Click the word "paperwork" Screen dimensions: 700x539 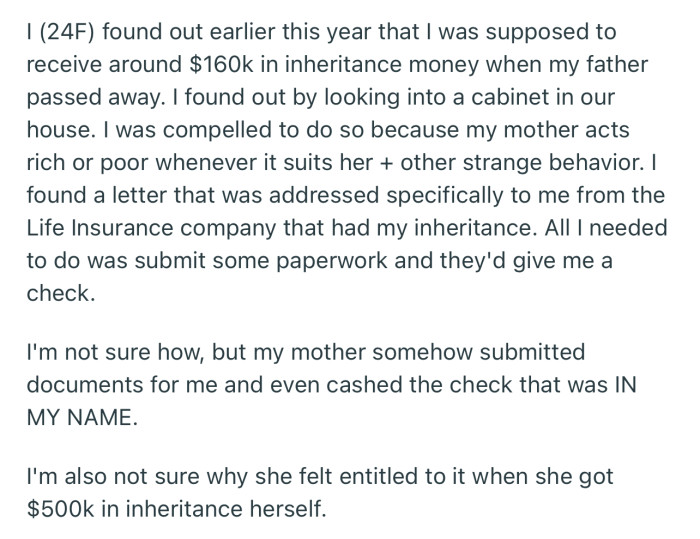point(331,261)
